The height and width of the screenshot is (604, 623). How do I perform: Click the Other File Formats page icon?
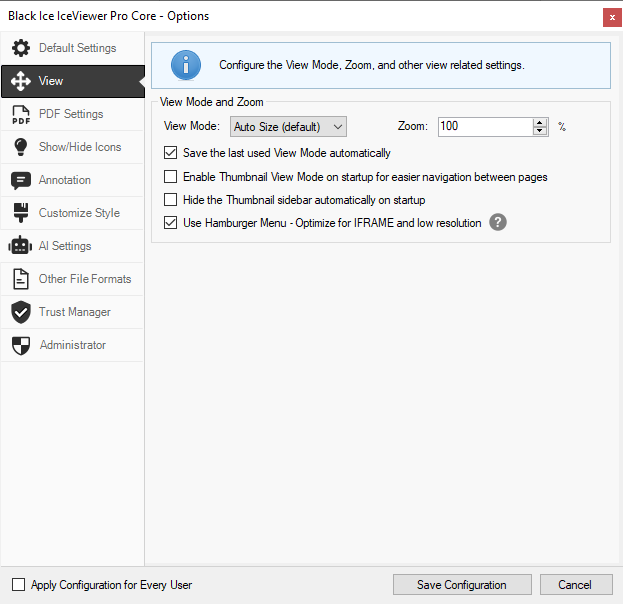(21, 279)
